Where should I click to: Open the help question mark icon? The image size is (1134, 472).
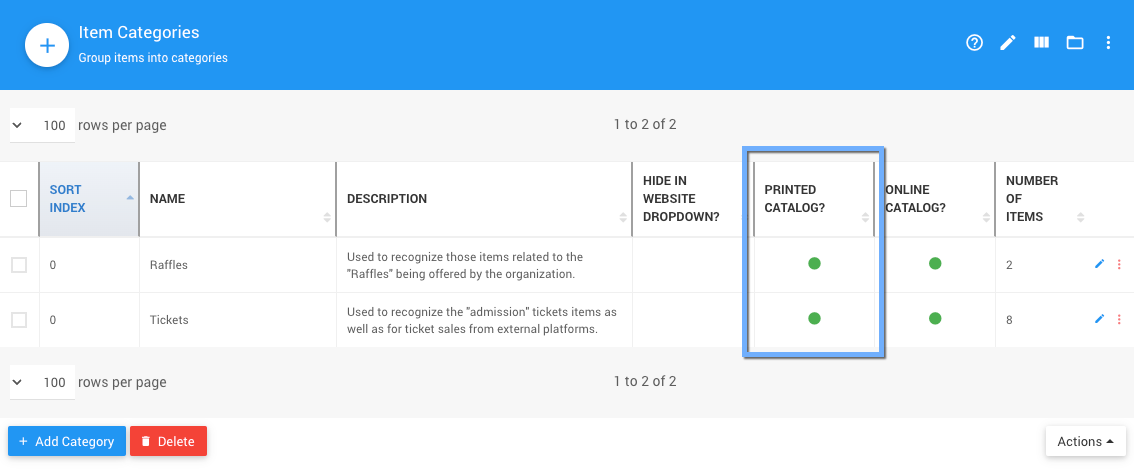pos(975,43)
